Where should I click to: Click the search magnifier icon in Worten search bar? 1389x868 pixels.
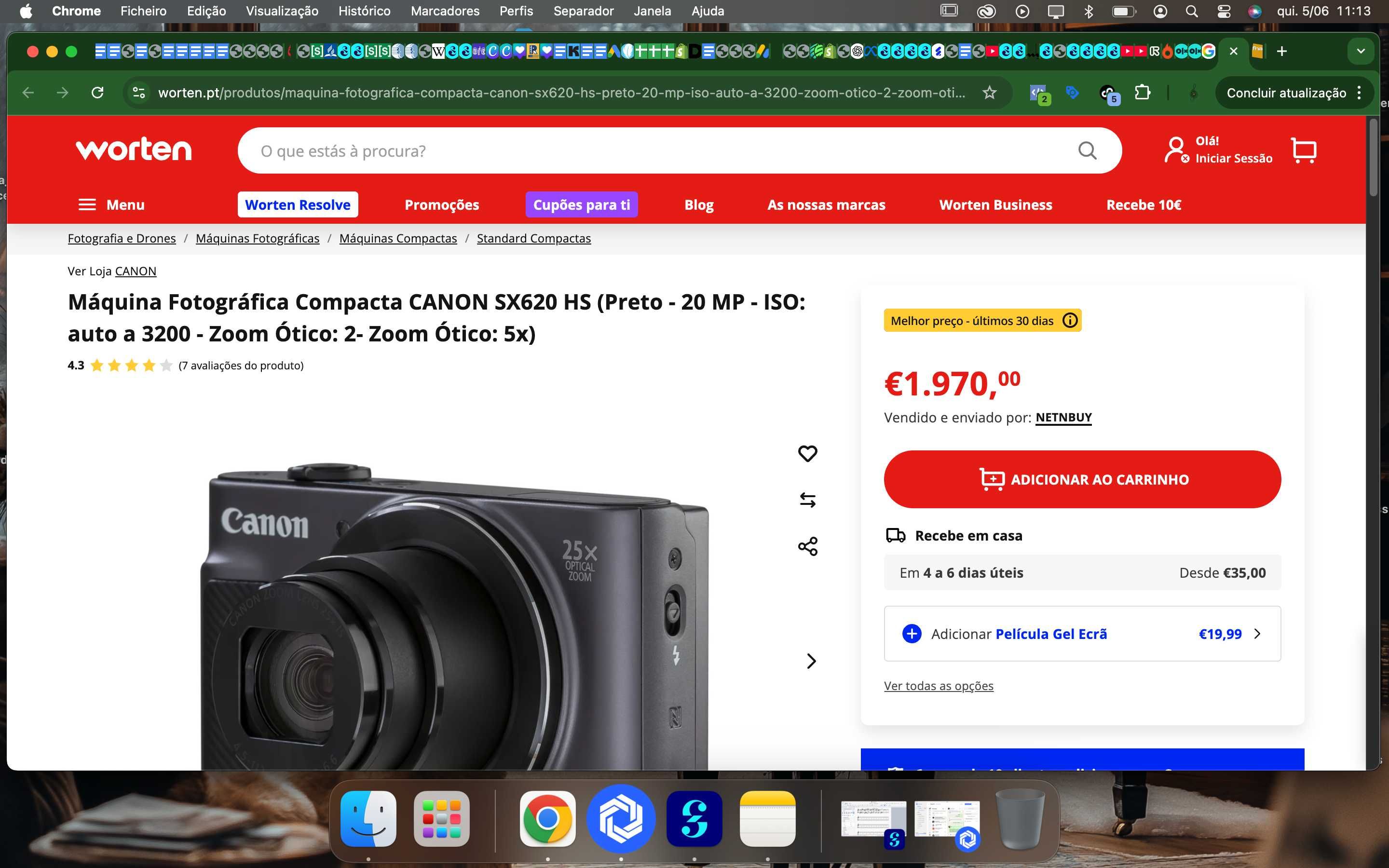(1087, 150)
